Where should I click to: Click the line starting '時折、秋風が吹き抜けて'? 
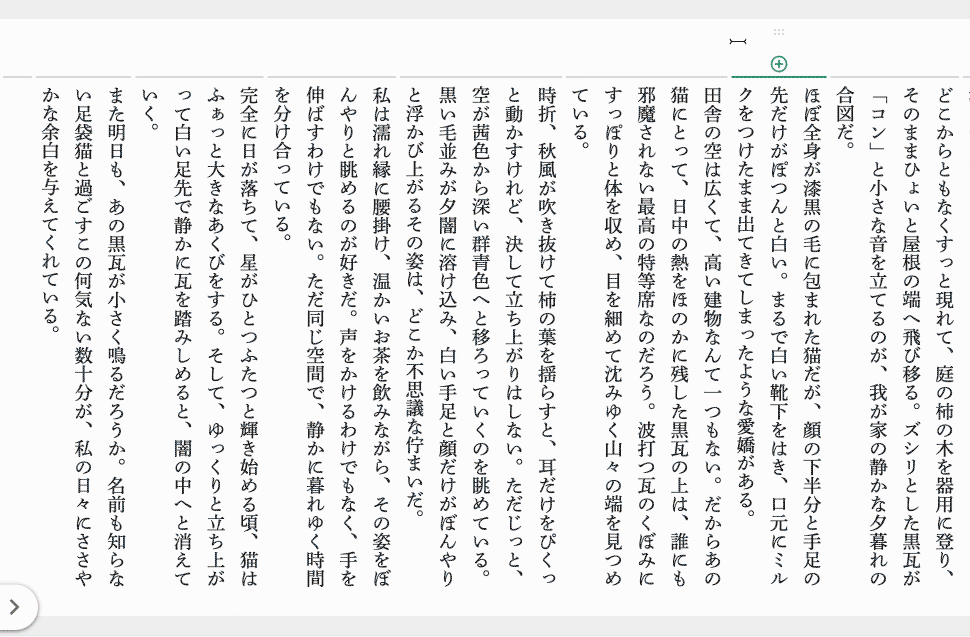point(547,337)
